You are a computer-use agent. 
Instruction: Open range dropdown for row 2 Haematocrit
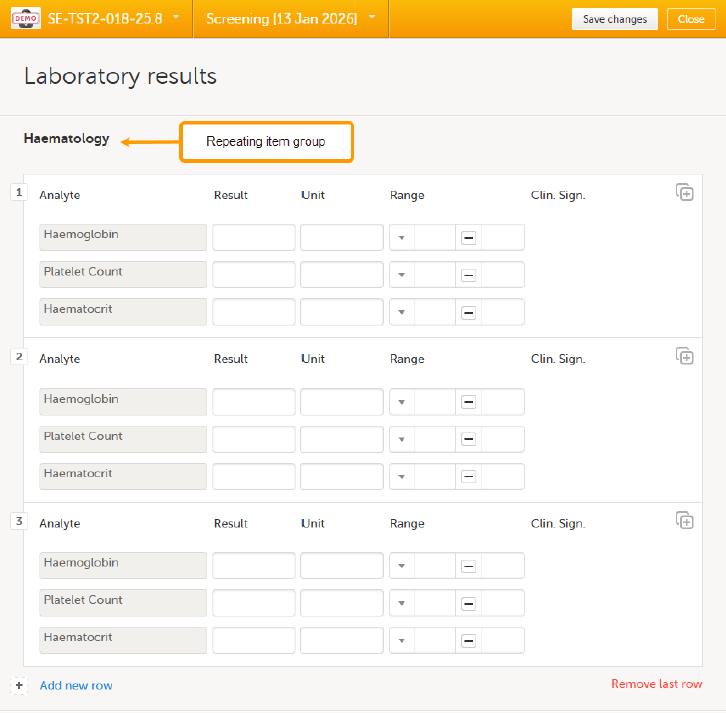[x=401, y=477]
